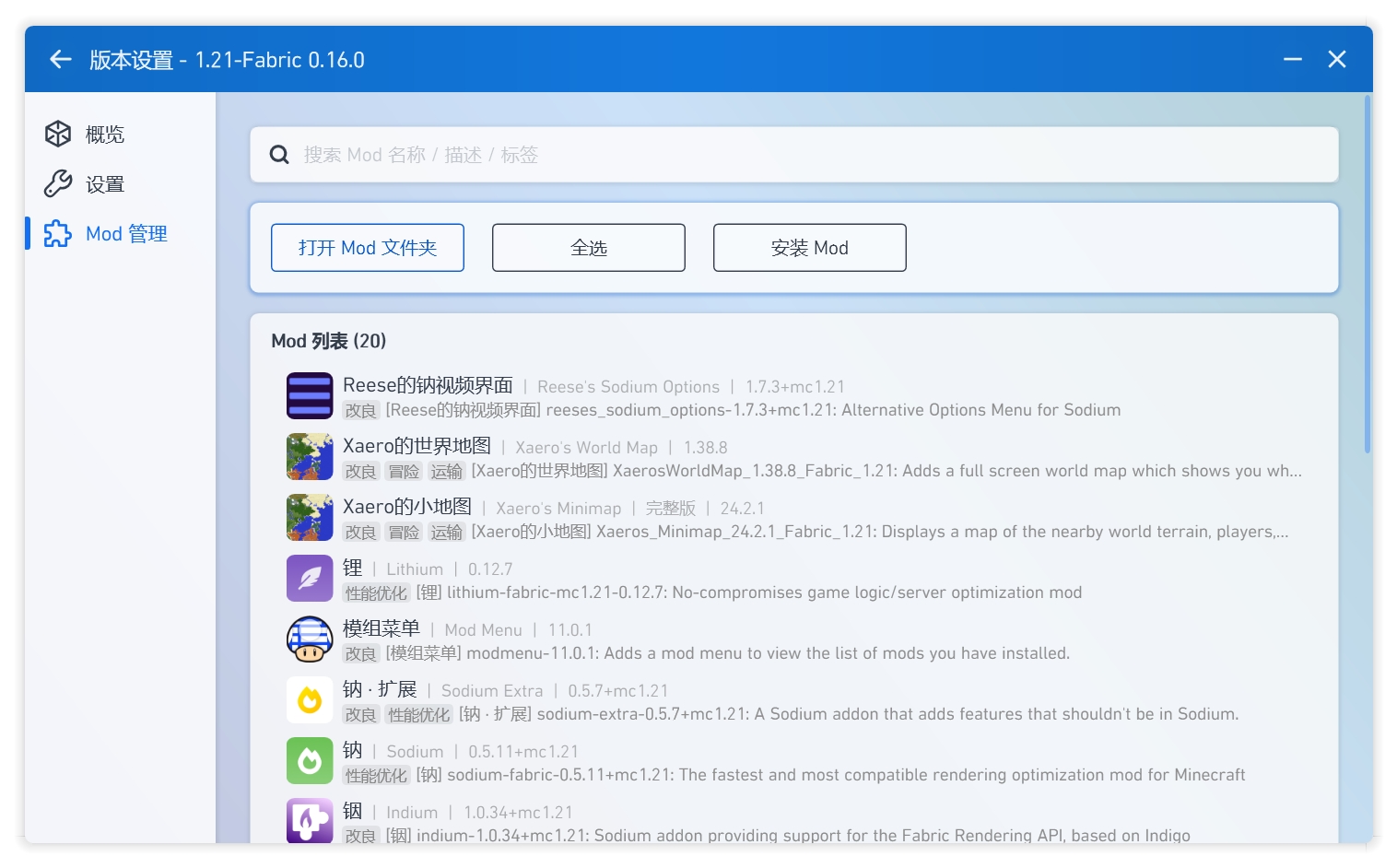Viewport: 1397px width, 868px height.
Task: Select the 模组菜单 mod title
Action: click(382, 628)
